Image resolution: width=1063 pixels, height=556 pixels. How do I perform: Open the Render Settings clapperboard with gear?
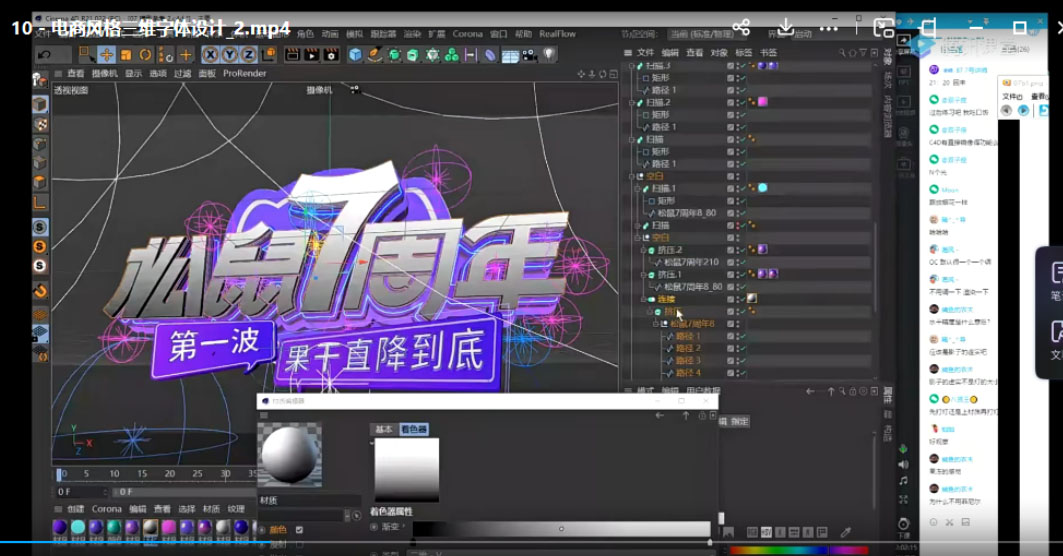click(331, 54)
